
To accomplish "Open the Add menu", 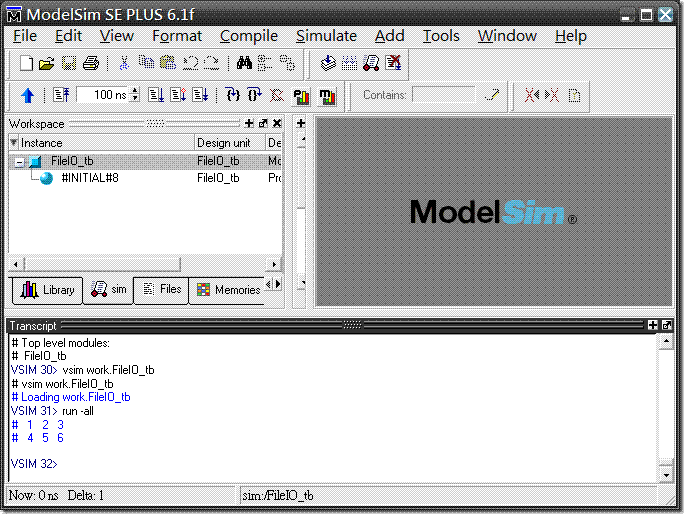I will click(x=390, y=36).
